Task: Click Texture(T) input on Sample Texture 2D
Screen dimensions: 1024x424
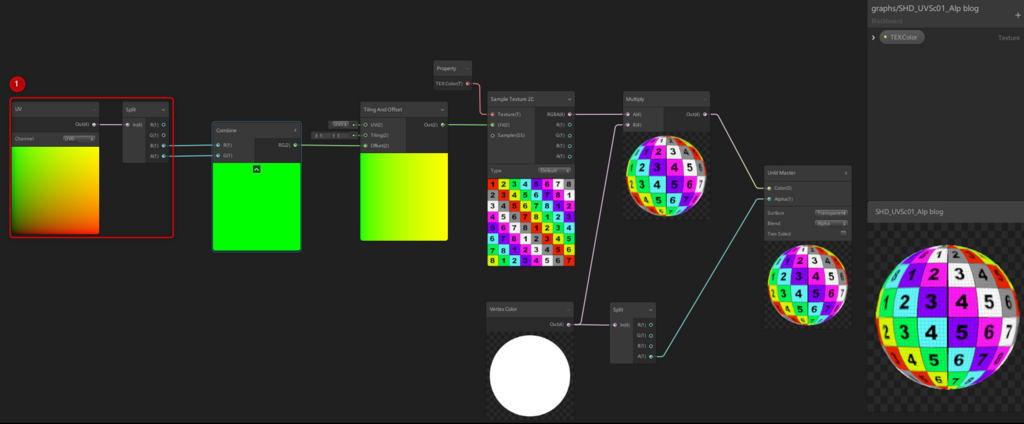Action: tap(492, 114)
